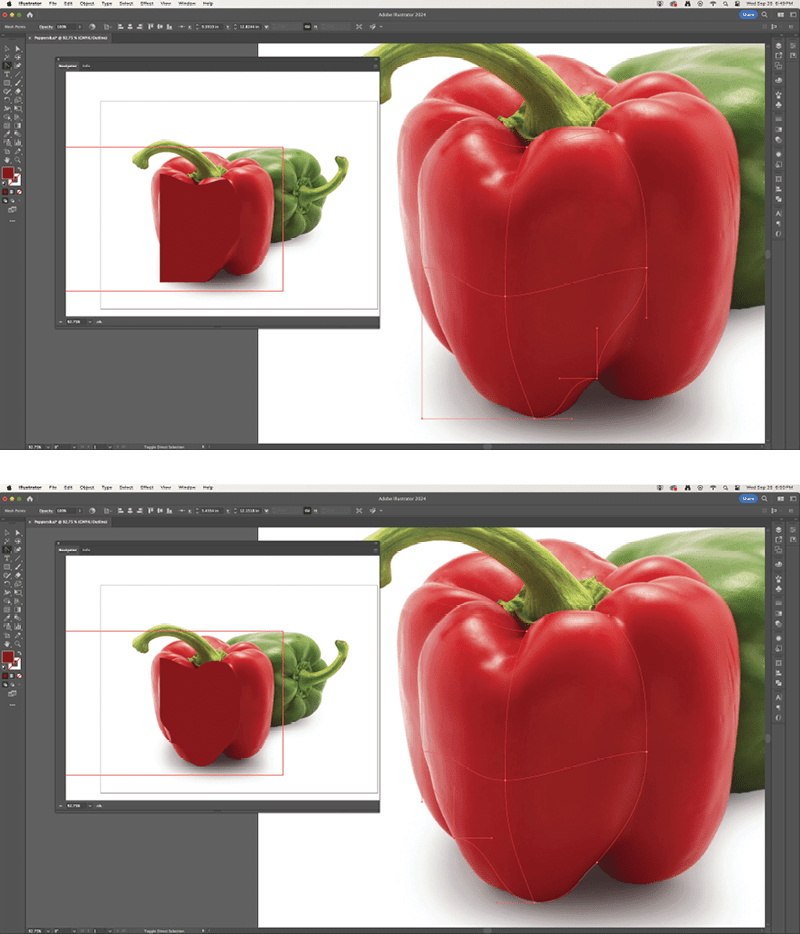Click the Isolate Selected Object icon in the upper control bar
800x934 pixels.
click(x=359, y=27)
